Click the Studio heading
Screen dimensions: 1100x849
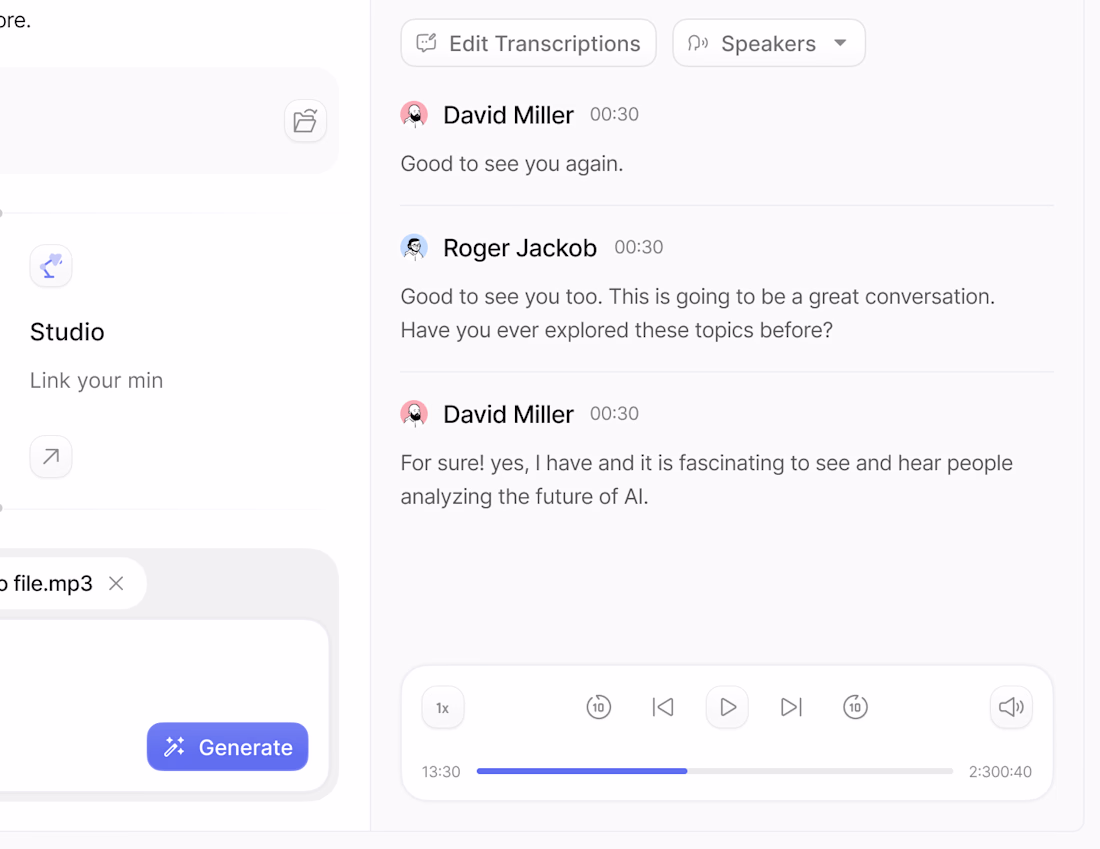[67, 332]
